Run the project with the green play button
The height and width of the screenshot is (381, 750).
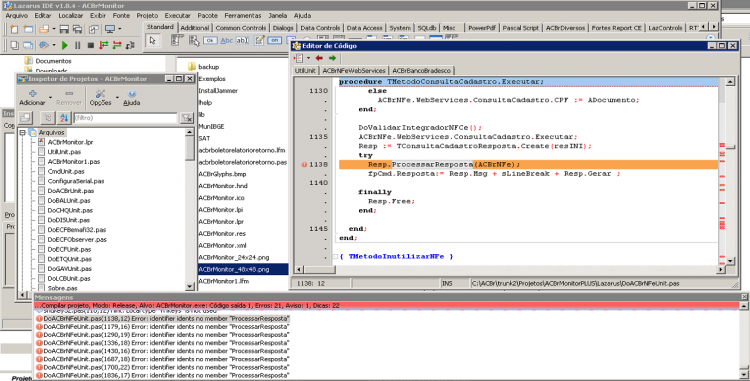pyautogui.click(x=65, y=45)
